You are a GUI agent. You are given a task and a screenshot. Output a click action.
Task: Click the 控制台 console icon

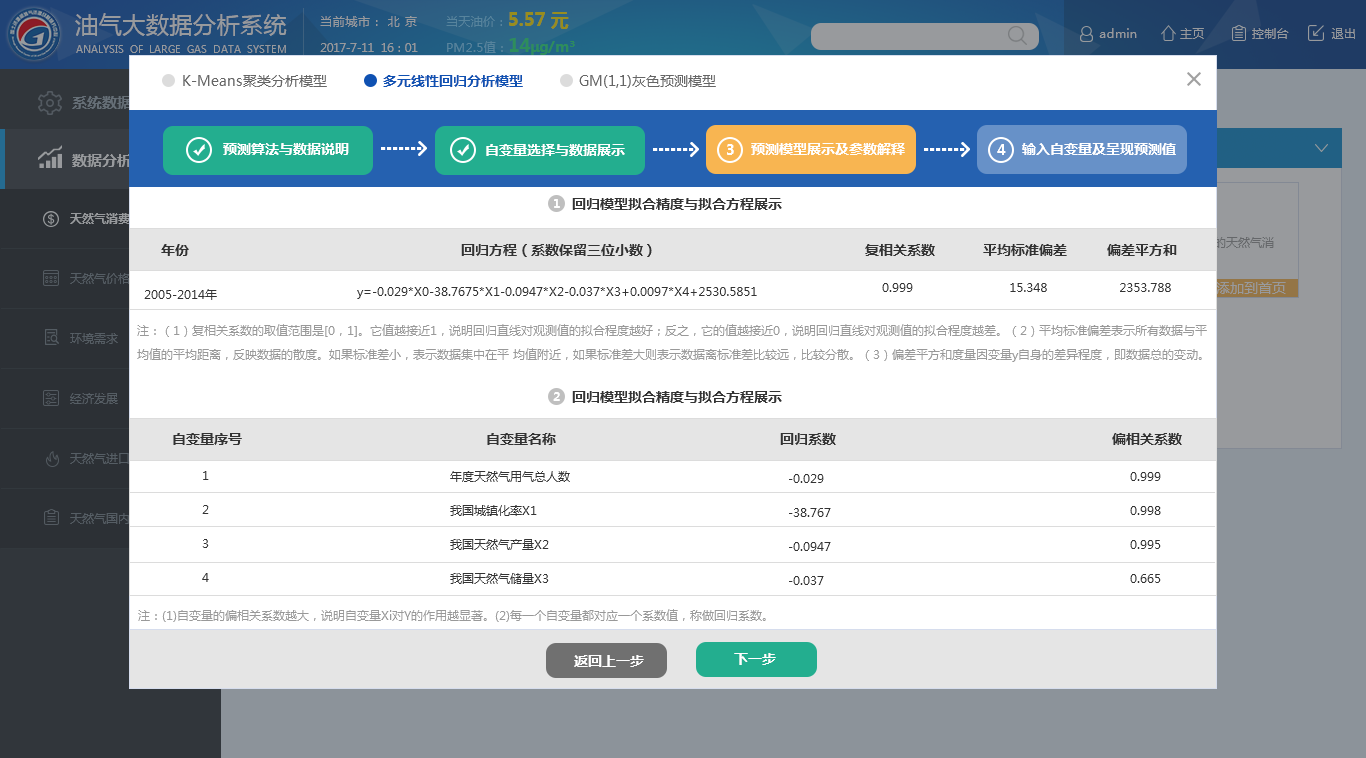click(1239, 33)
